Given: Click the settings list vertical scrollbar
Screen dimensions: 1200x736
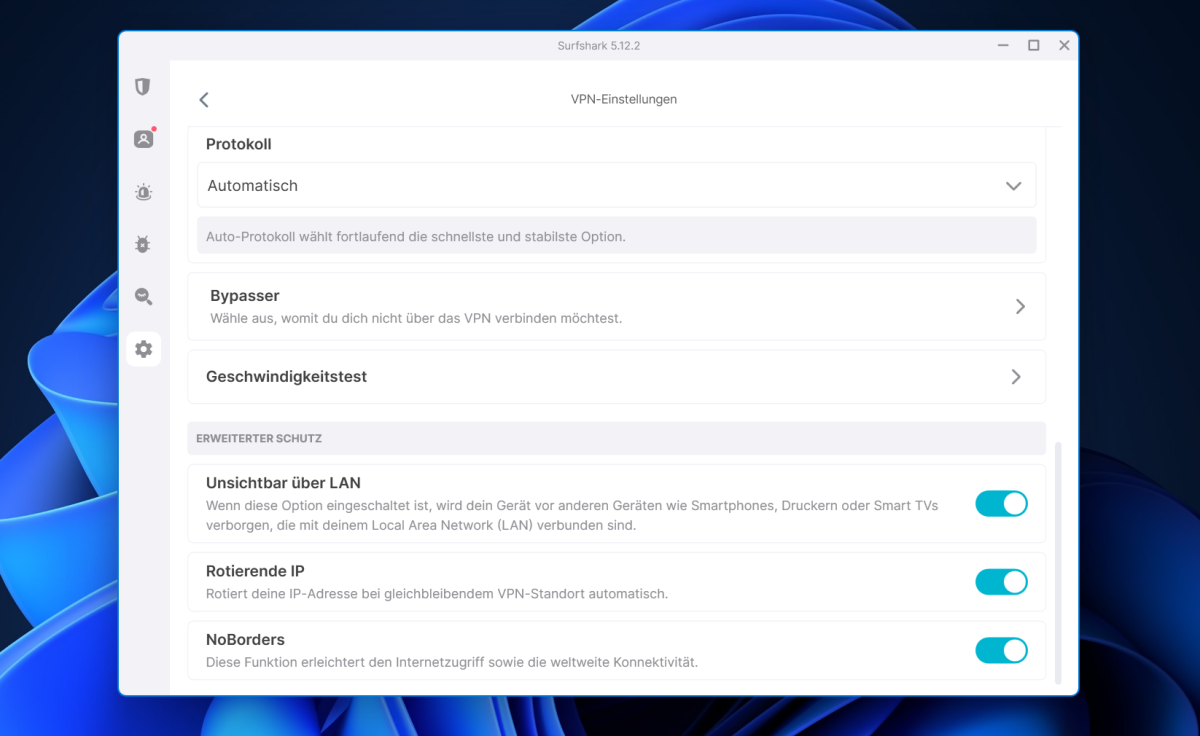Looking at the screenshot, I should coord(1058,562).
